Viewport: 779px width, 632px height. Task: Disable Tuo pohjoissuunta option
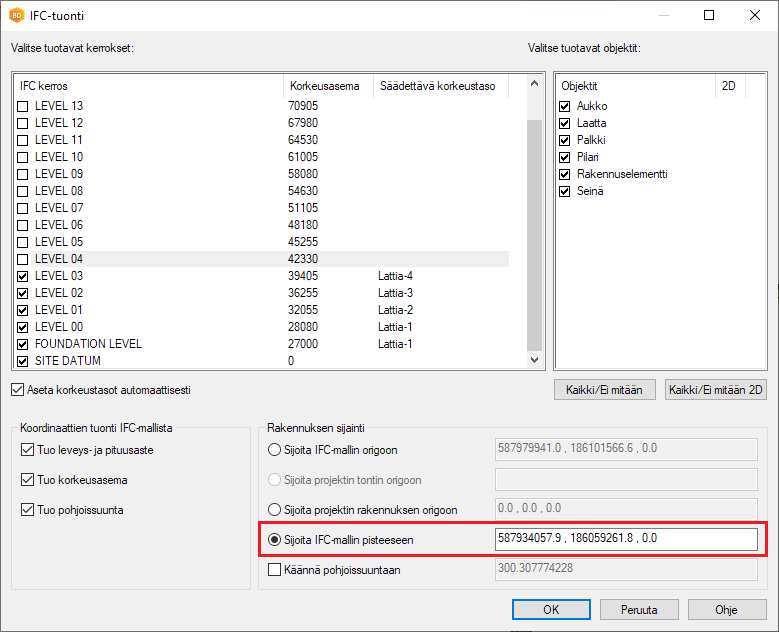click(27, 510)
